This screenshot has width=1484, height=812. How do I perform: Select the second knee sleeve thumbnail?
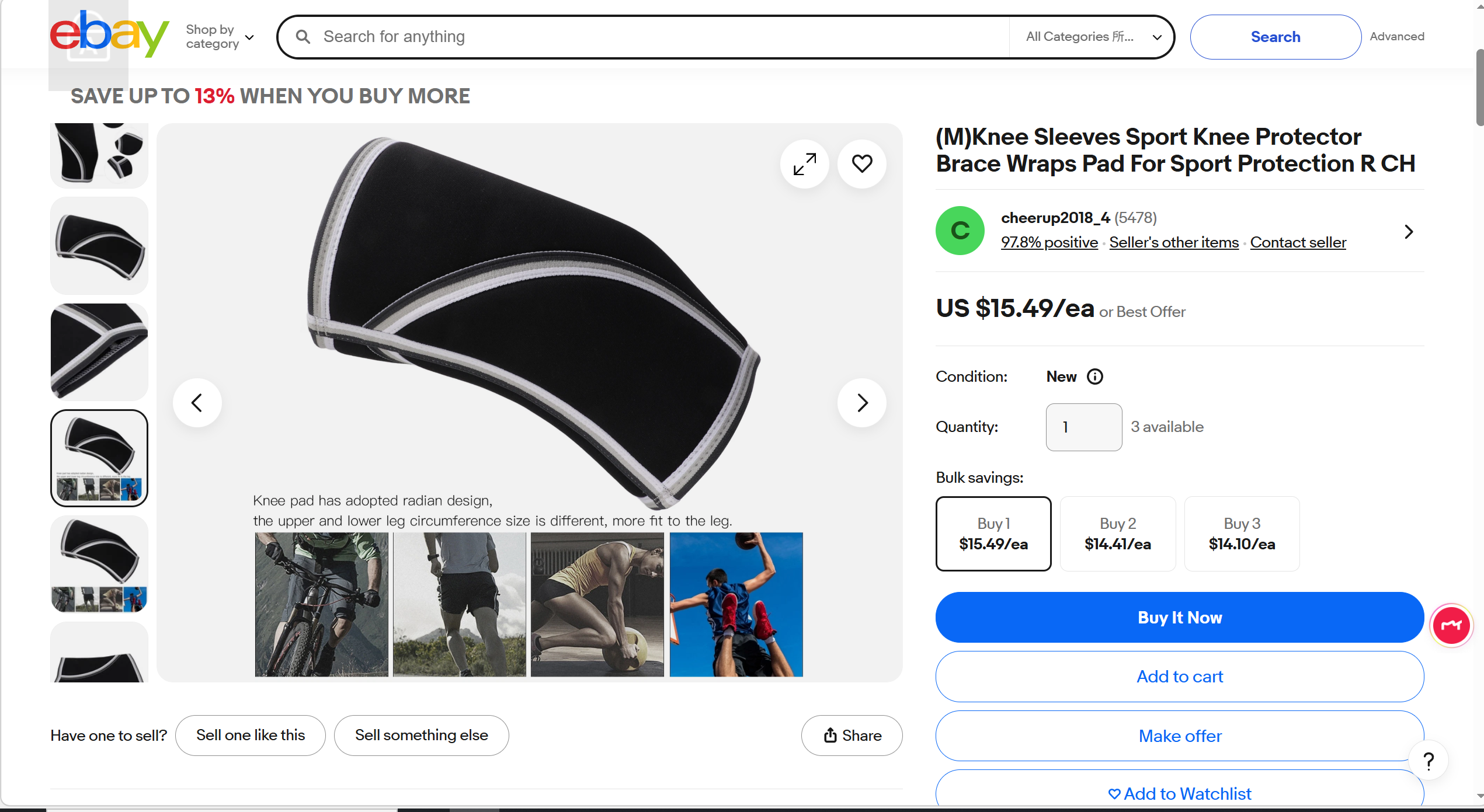(x=99, y=246)
